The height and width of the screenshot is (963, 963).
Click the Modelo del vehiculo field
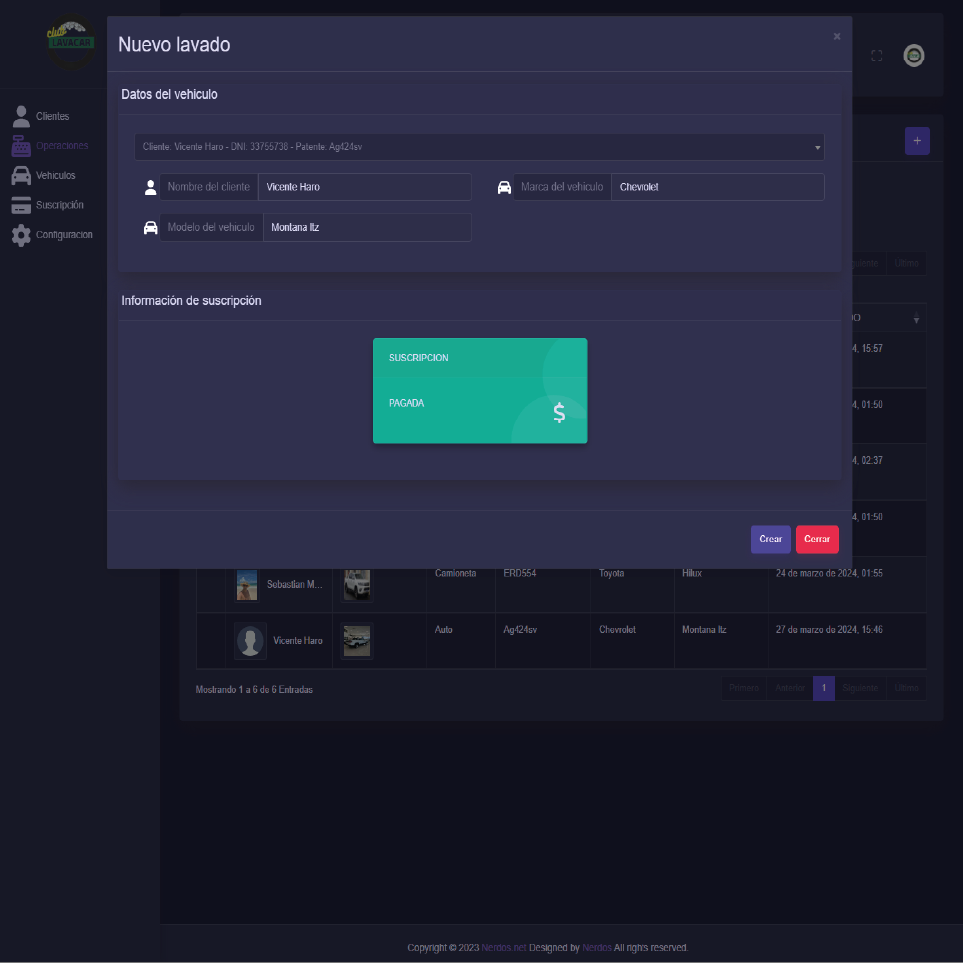tap(366, 227)
